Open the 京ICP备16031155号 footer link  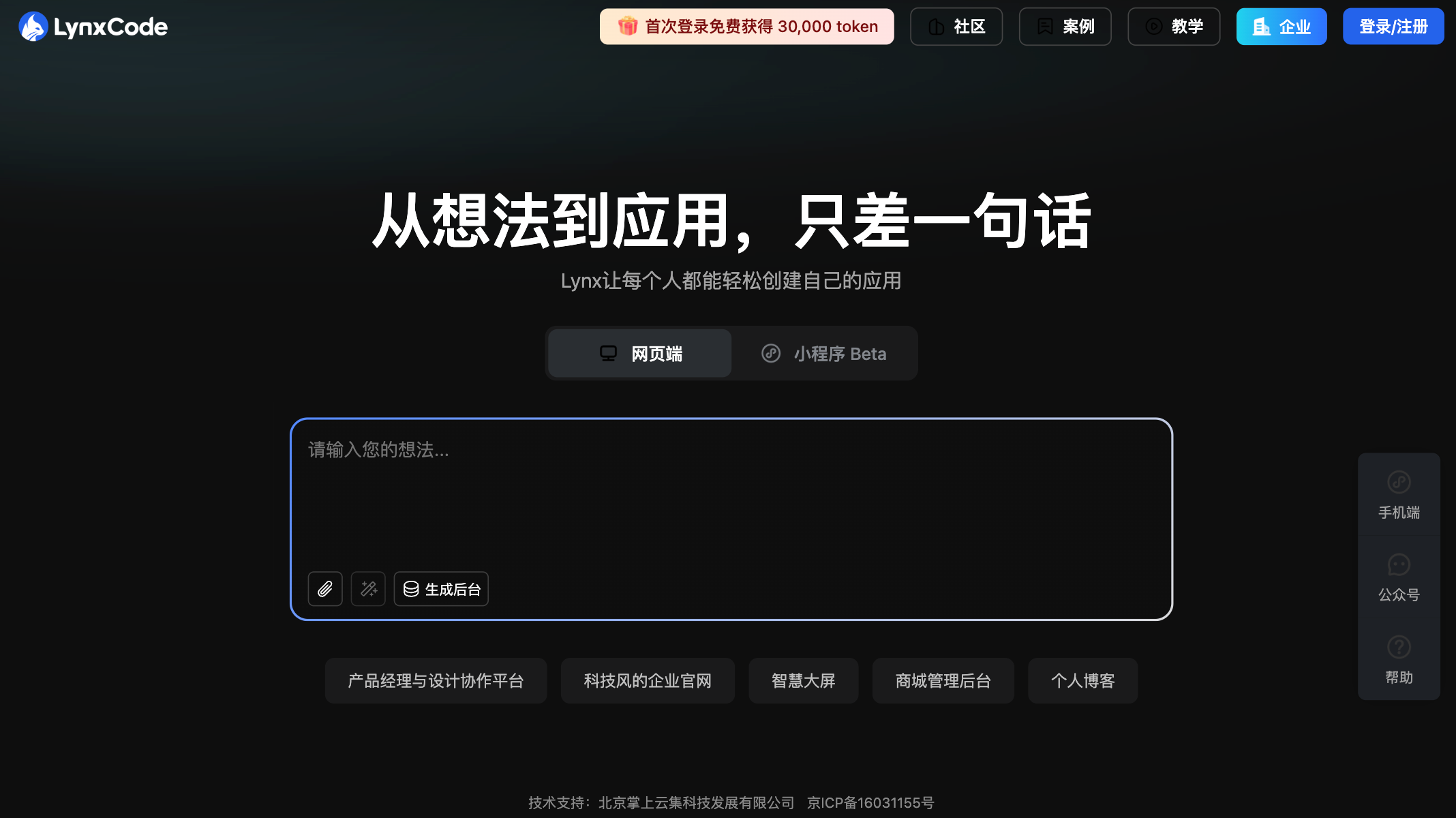tap(870, 803)
